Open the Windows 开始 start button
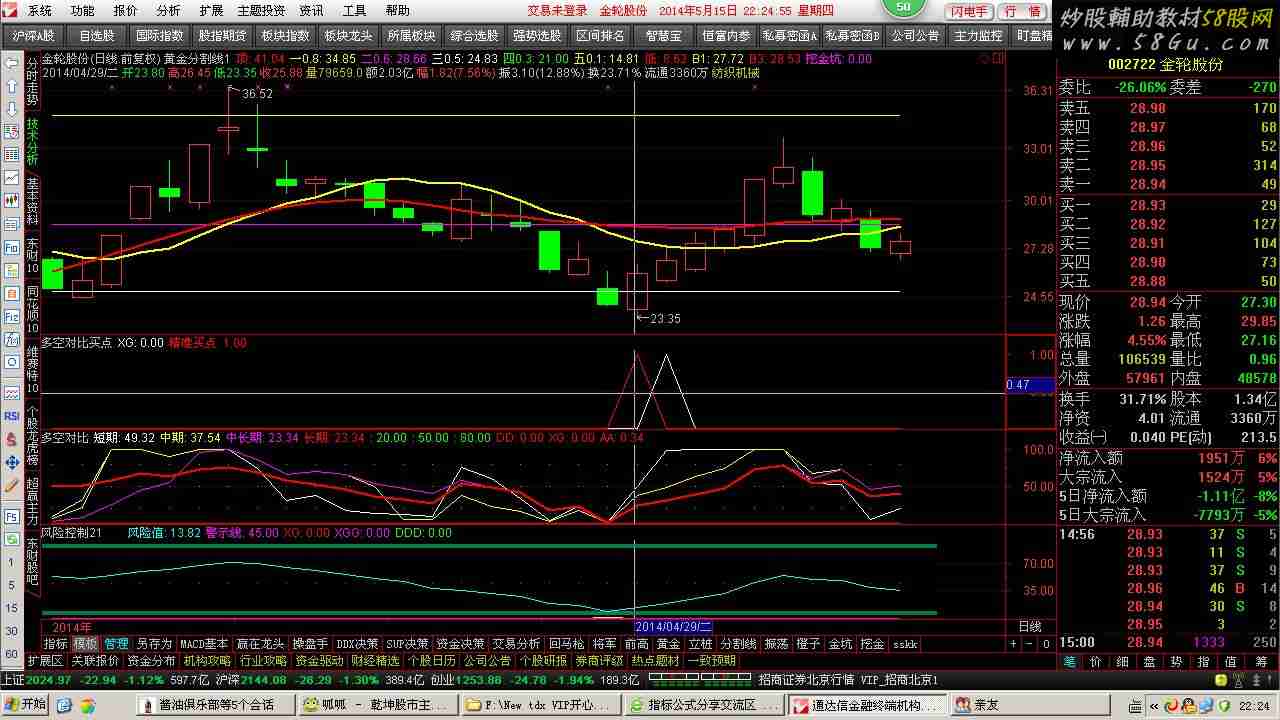Screen dimensions: 1280x720 click(24, 705)
